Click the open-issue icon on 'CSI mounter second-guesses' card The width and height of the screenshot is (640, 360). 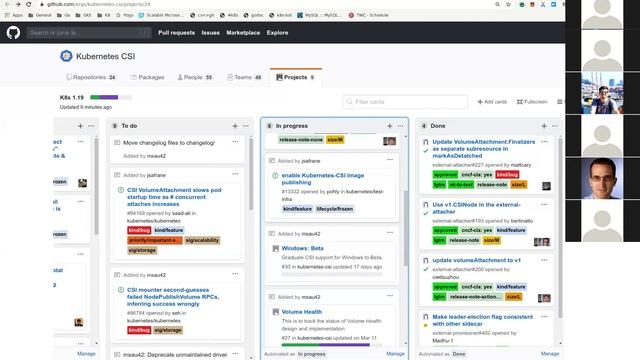[x=121, y=290]
